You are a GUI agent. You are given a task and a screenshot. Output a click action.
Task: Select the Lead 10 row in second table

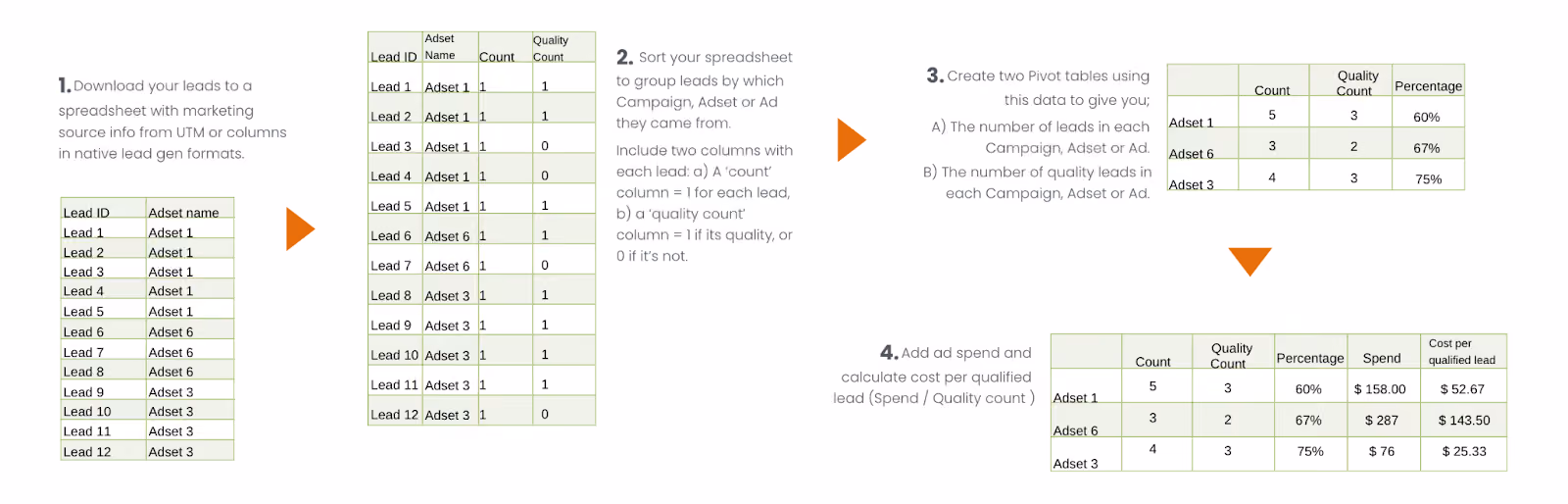[481, 355]
